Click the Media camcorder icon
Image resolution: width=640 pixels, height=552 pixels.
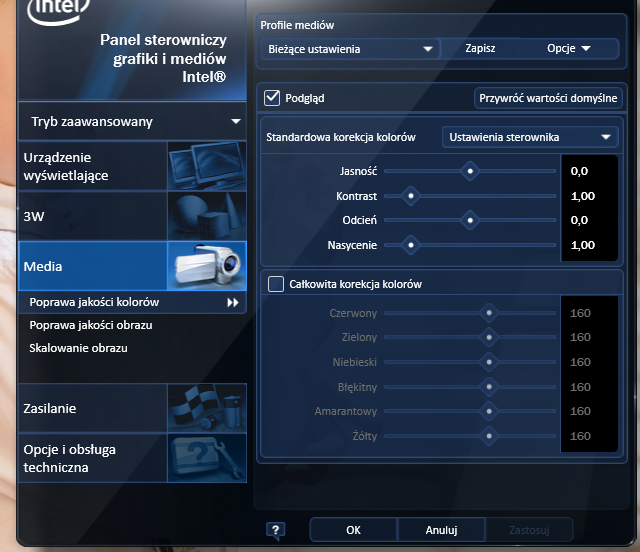[x=207, y=266]
